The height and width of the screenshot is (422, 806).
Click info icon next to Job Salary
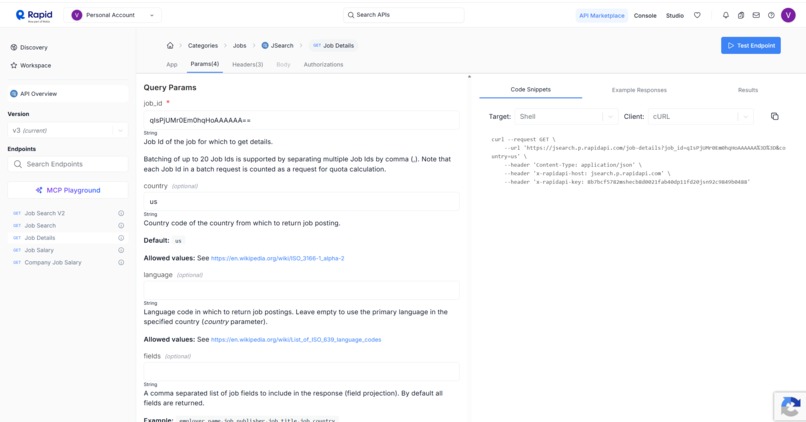tap(121, 250)
